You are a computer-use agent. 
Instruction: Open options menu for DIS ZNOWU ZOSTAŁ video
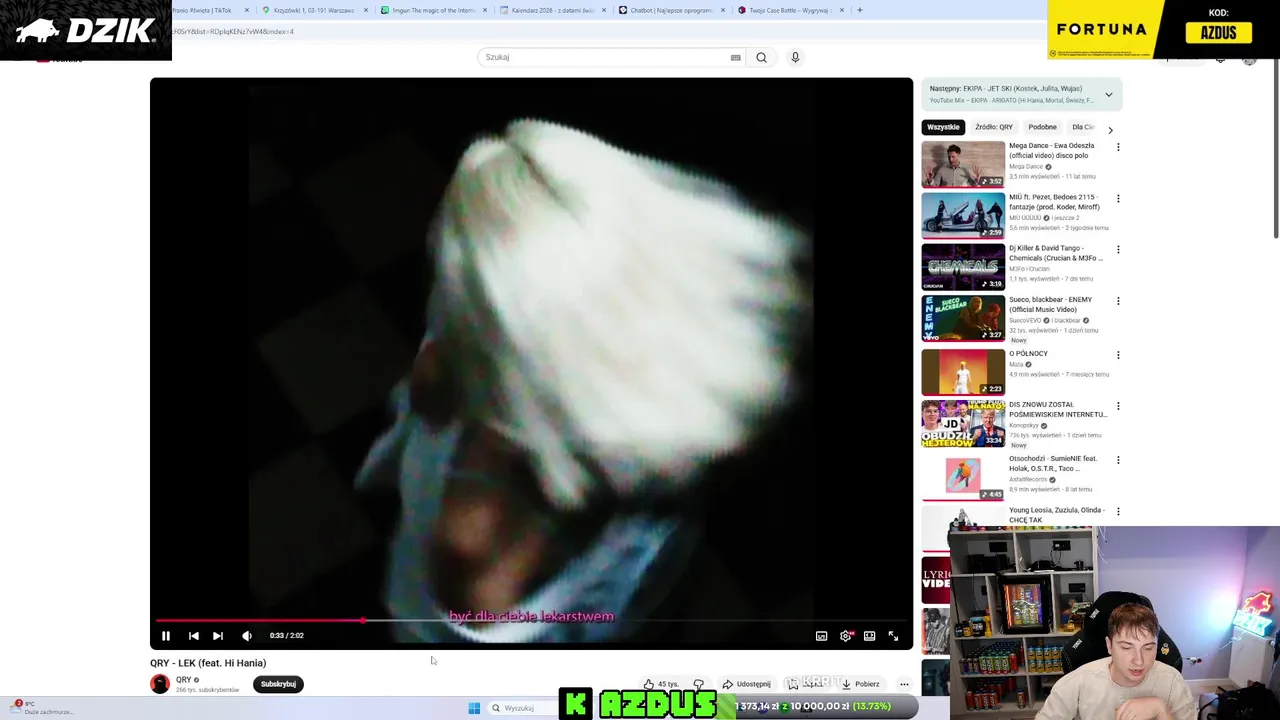tap(1118, 406)
